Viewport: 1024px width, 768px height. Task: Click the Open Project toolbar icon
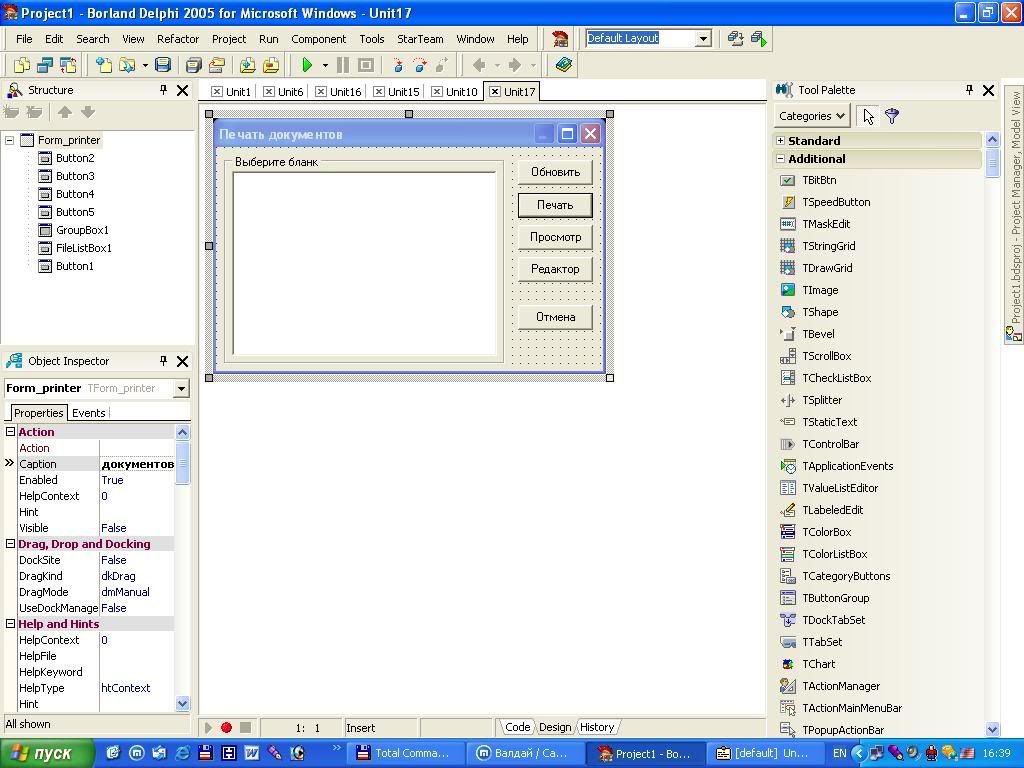[x=216, y=65]
